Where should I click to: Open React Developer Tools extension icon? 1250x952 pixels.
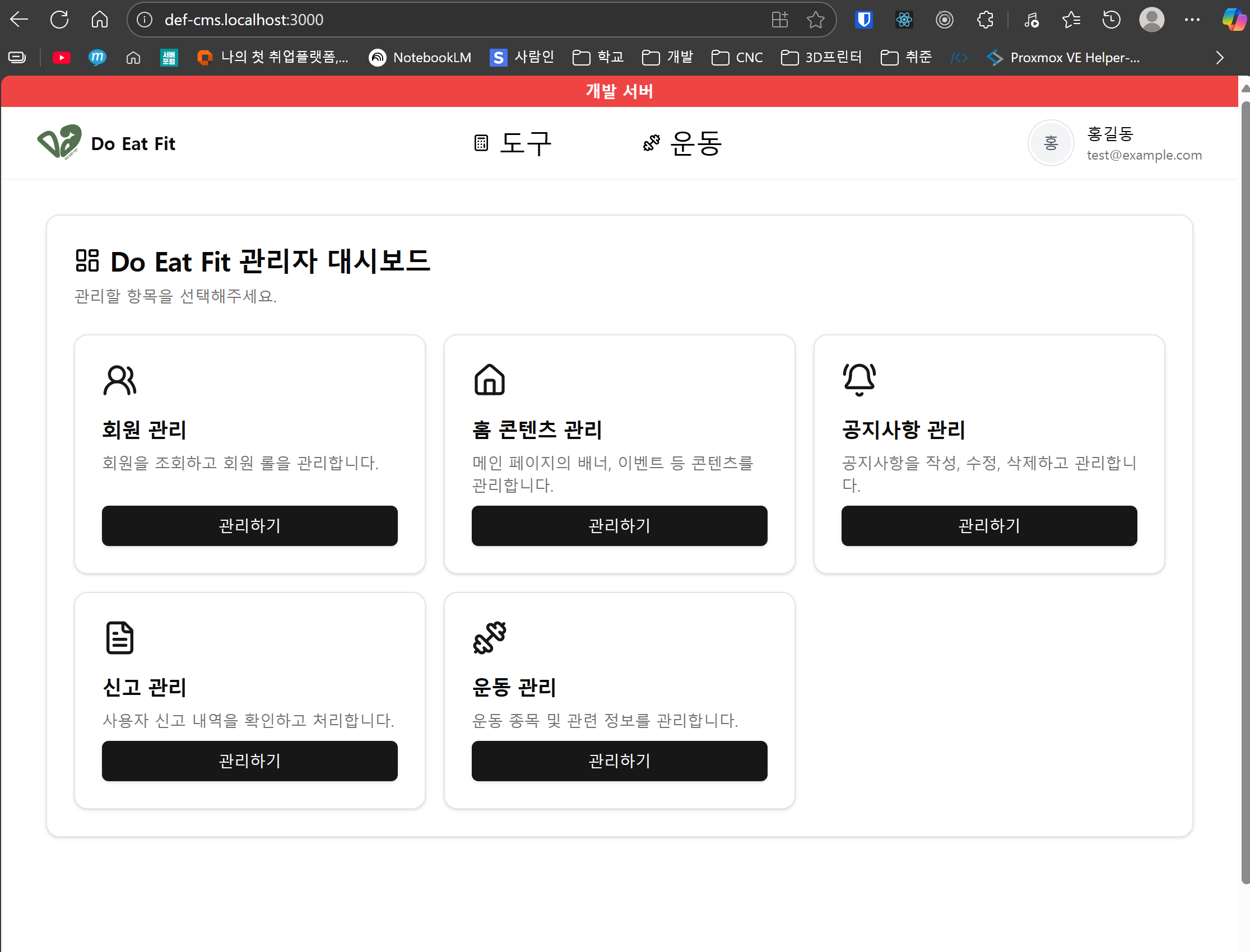[904, 20]
